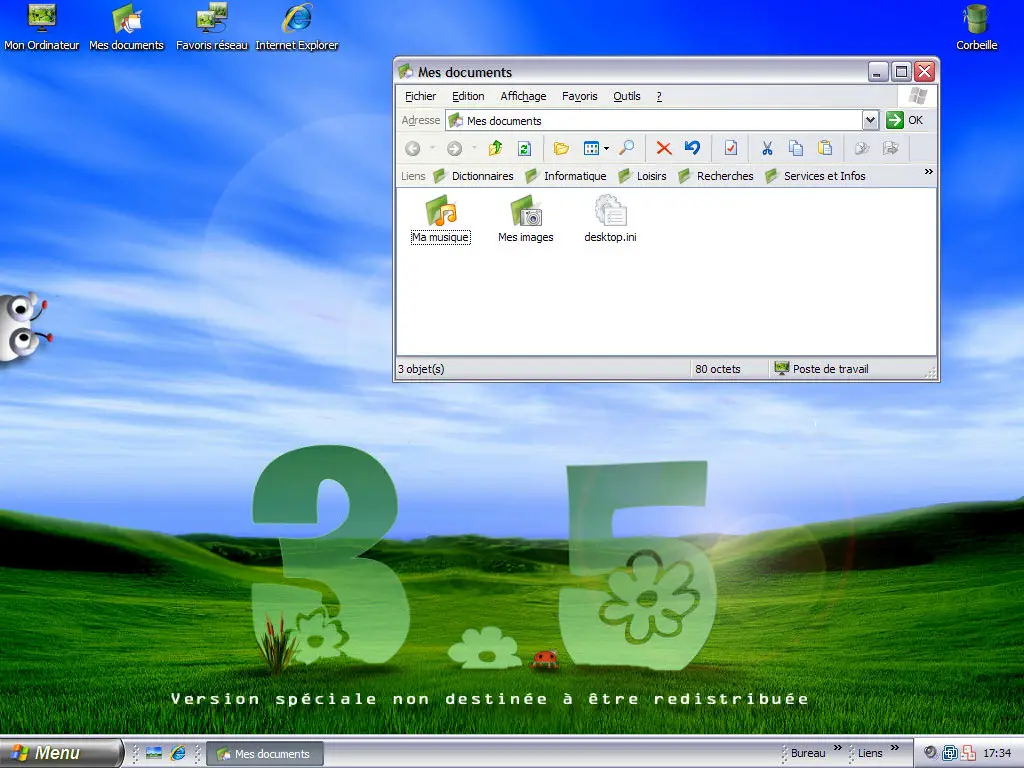Open the ? help menu
This screenshot has width=1024, height=768.
659,96
